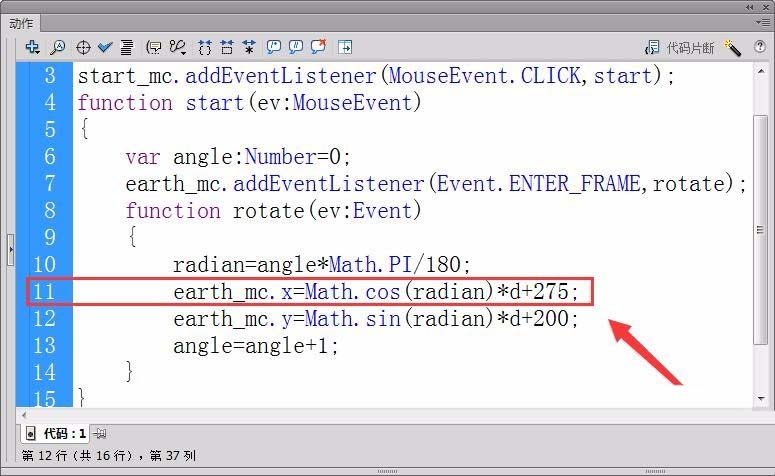Screen dimensions: 775x476
Task: Apply line comment icon
Action: click(296, 47)
